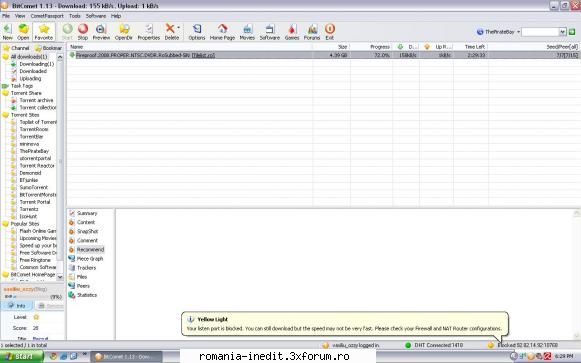Open the Statistics details tab

87,295
